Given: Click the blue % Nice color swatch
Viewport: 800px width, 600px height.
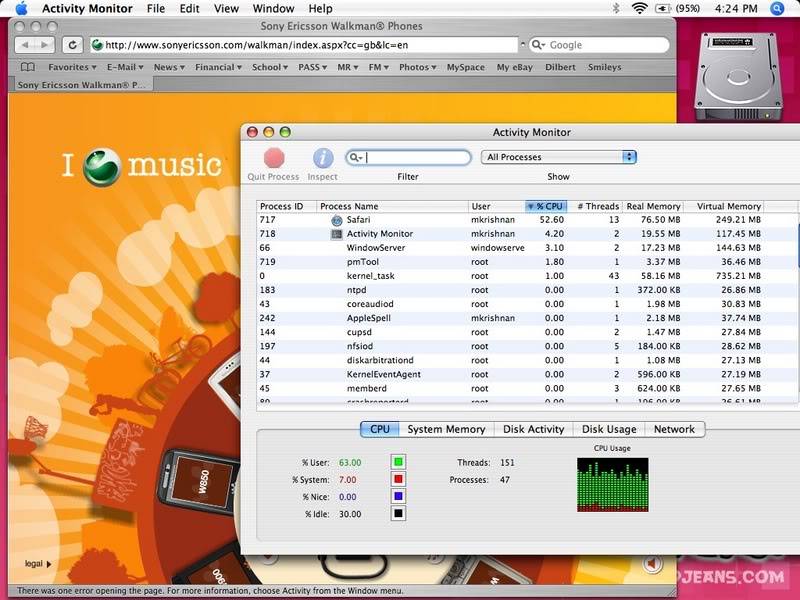Looking at the screenshot, I should click(398, 496).
